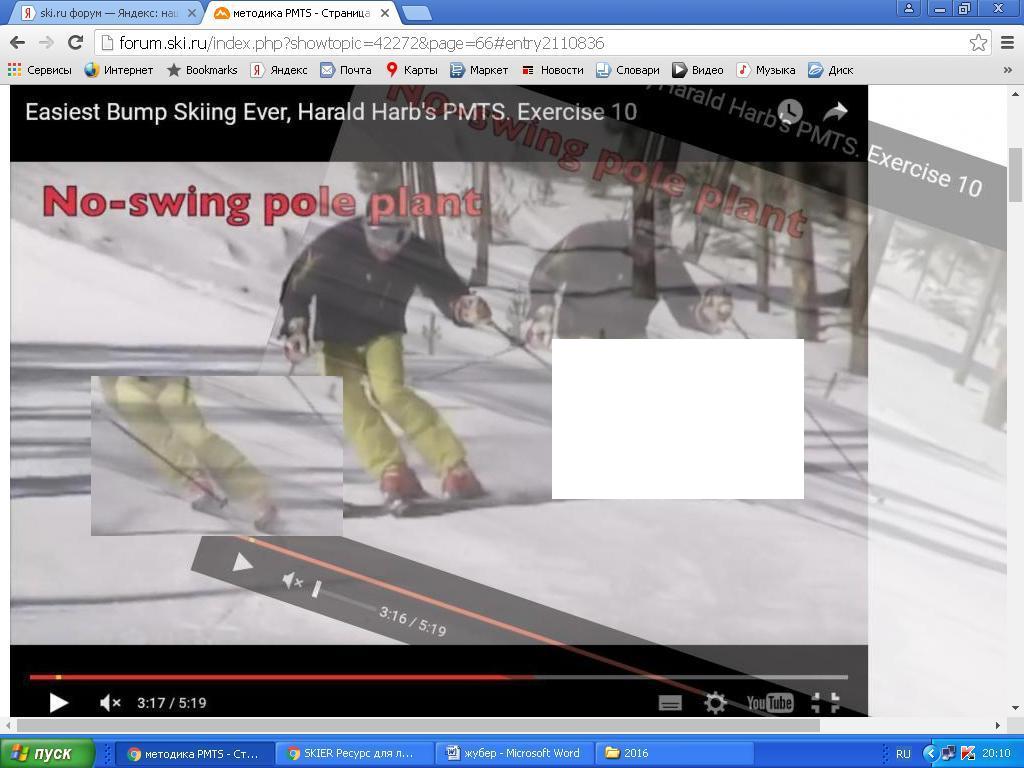
Task: Click the 20:10 taskbar clock
Action: (x=996, y=754)
